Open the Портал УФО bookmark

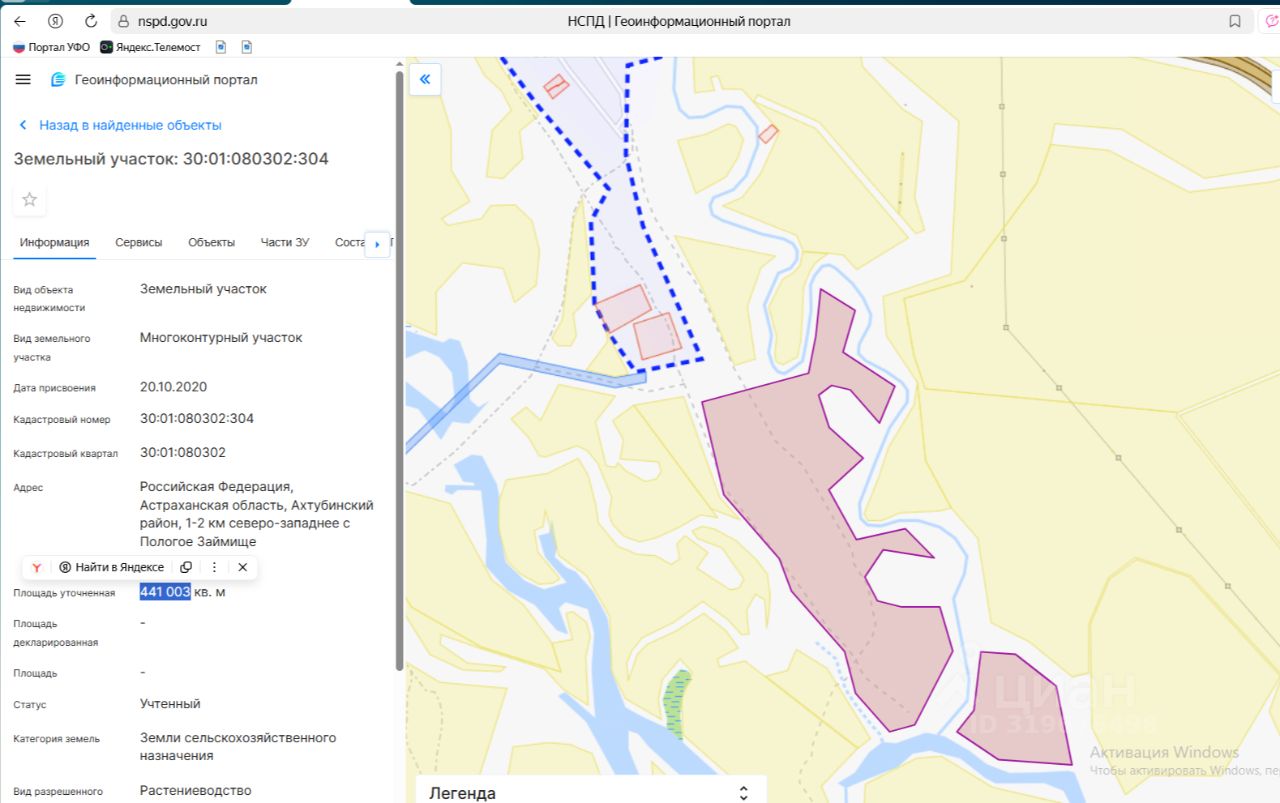[51, 47]
